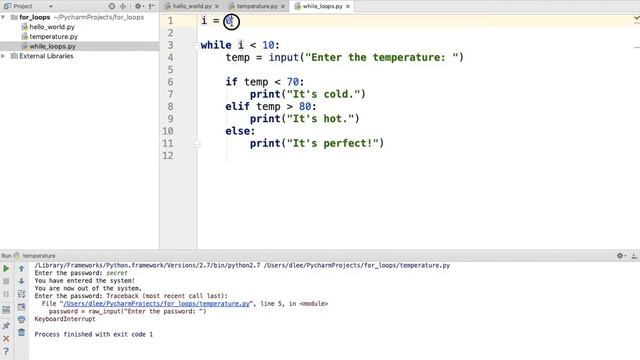The height and width of the screenshot is (360, 640).
Task: Click 'KeyboardInterrupt' console line
Action: tap(65, 319)
